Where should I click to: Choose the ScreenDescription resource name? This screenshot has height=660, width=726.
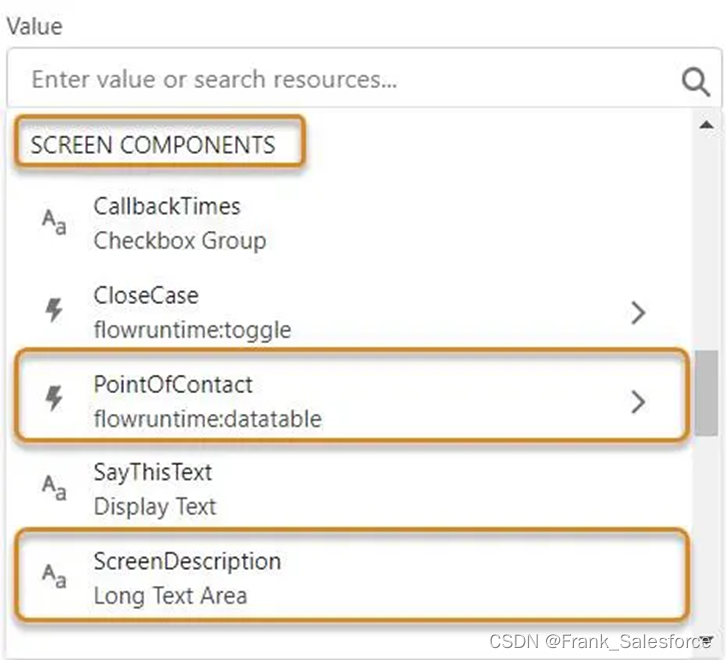pos(187,561)
